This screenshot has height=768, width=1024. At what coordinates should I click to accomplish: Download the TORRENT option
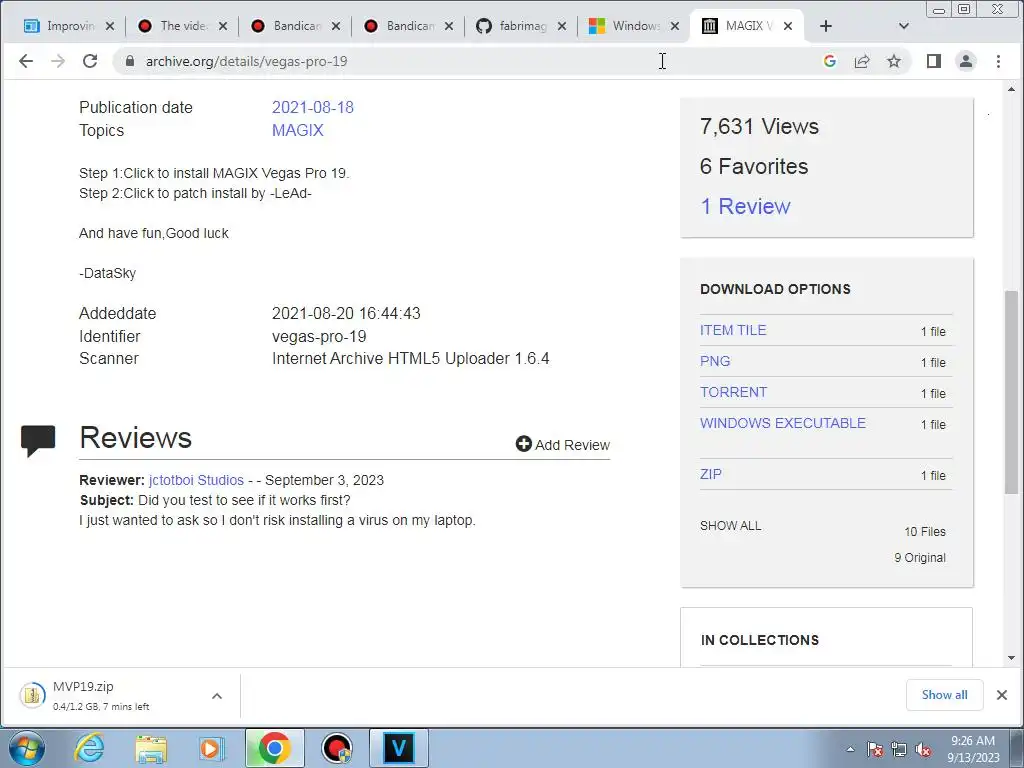click(733, 392)
